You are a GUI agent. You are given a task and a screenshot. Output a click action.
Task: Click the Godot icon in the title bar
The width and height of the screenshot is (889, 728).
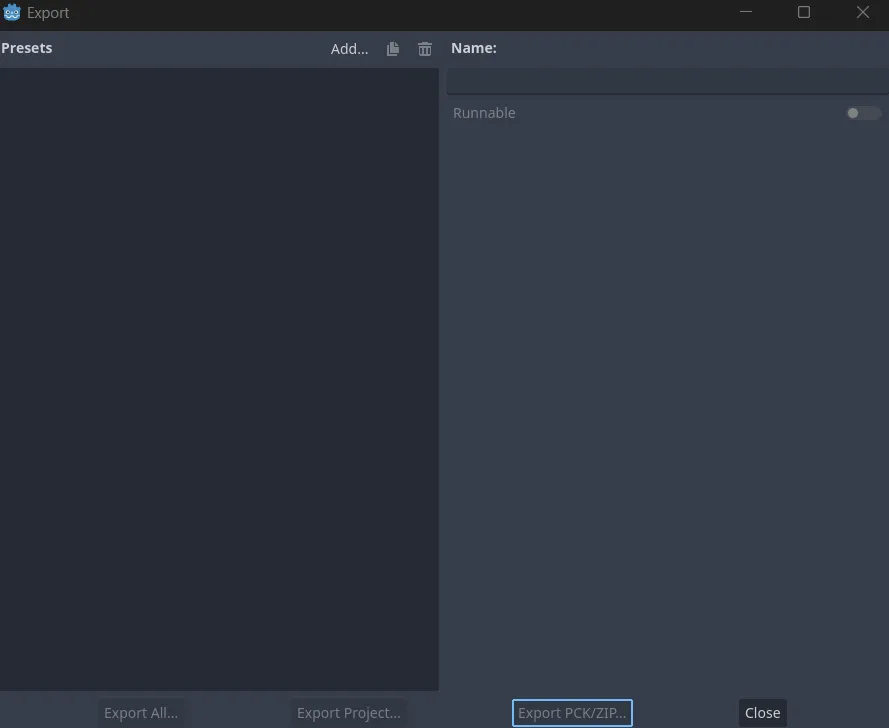click(x=11, y=12)
